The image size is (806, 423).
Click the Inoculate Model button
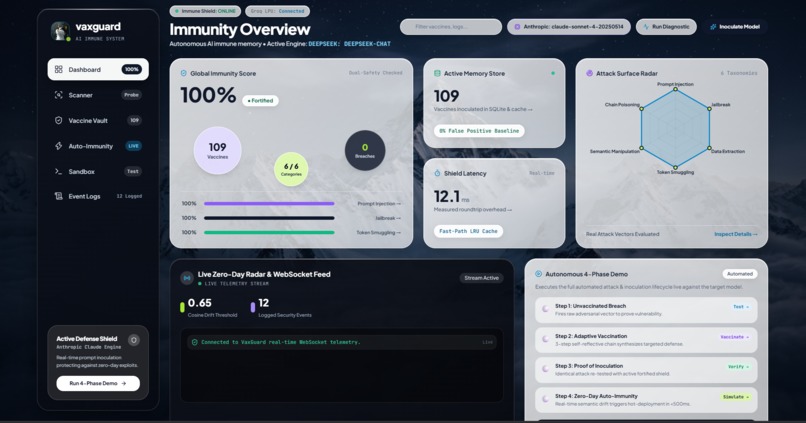[x=735, y=27]
